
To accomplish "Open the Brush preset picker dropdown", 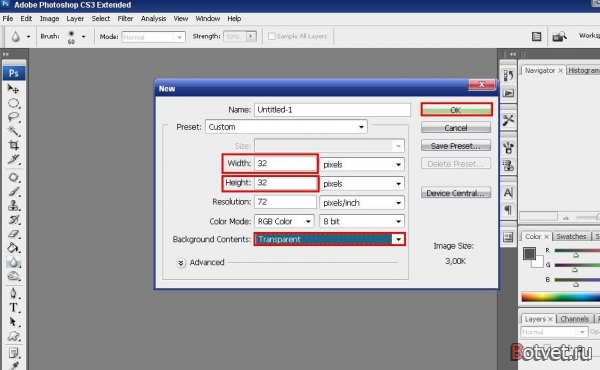I will 83,37.
